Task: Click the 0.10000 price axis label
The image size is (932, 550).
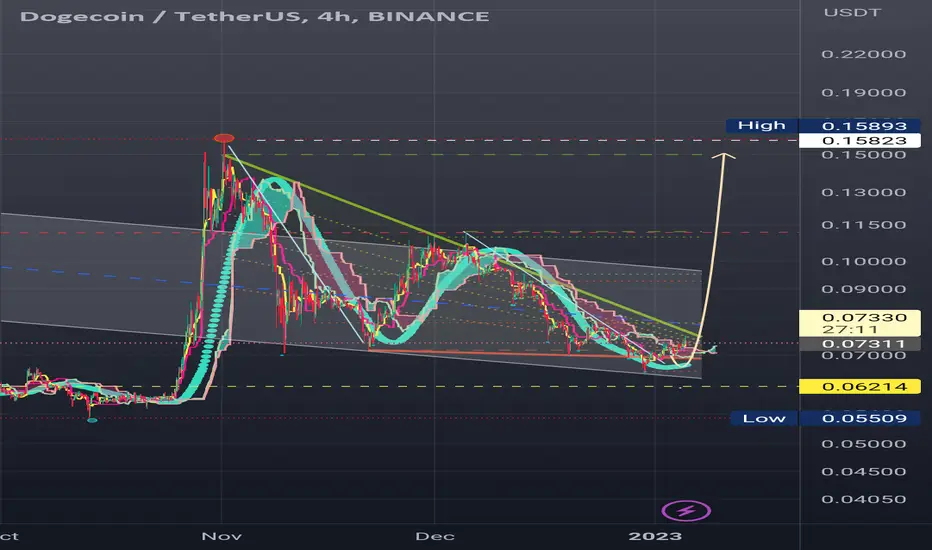Action: [x=864, y=262]
